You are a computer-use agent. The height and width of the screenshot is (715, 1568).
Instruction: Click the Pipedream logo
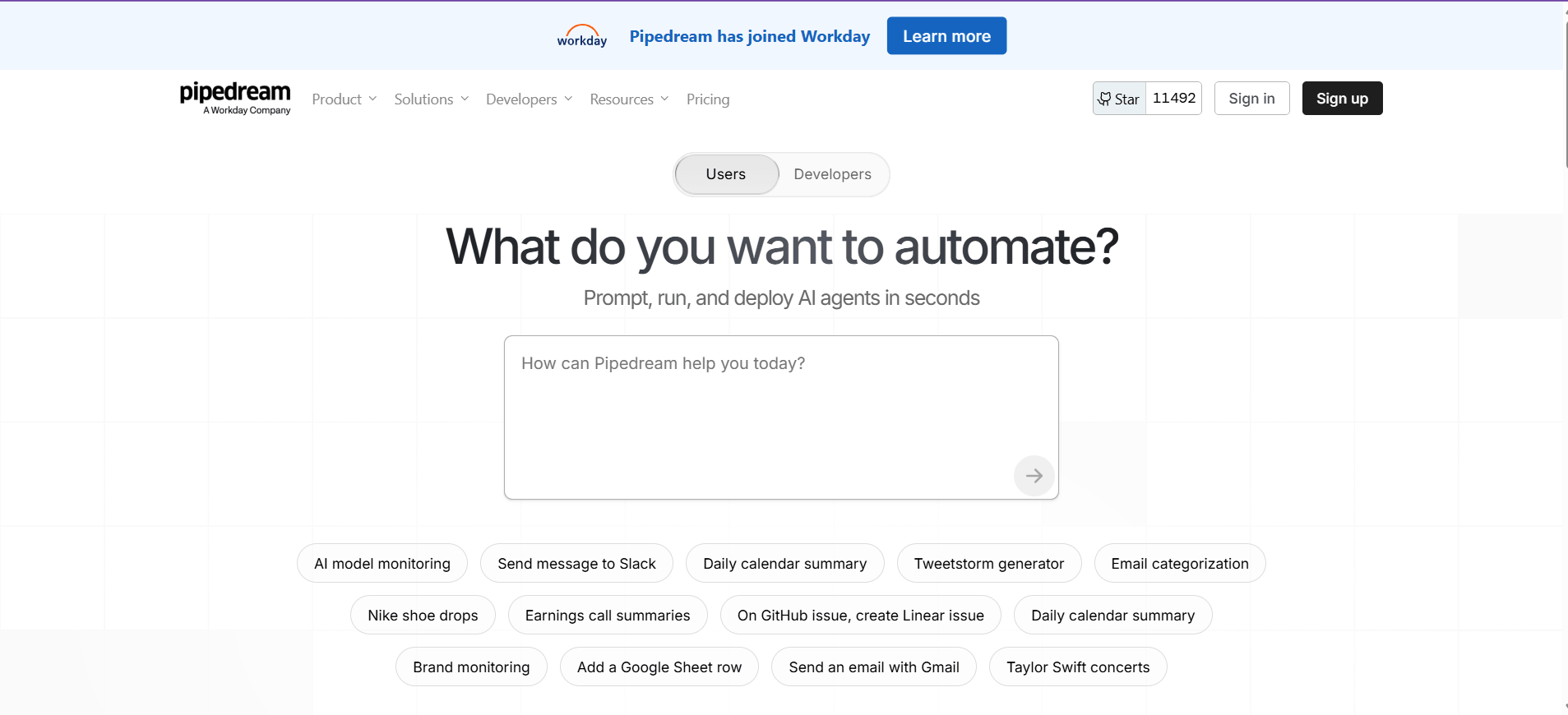tap(235, 98)
